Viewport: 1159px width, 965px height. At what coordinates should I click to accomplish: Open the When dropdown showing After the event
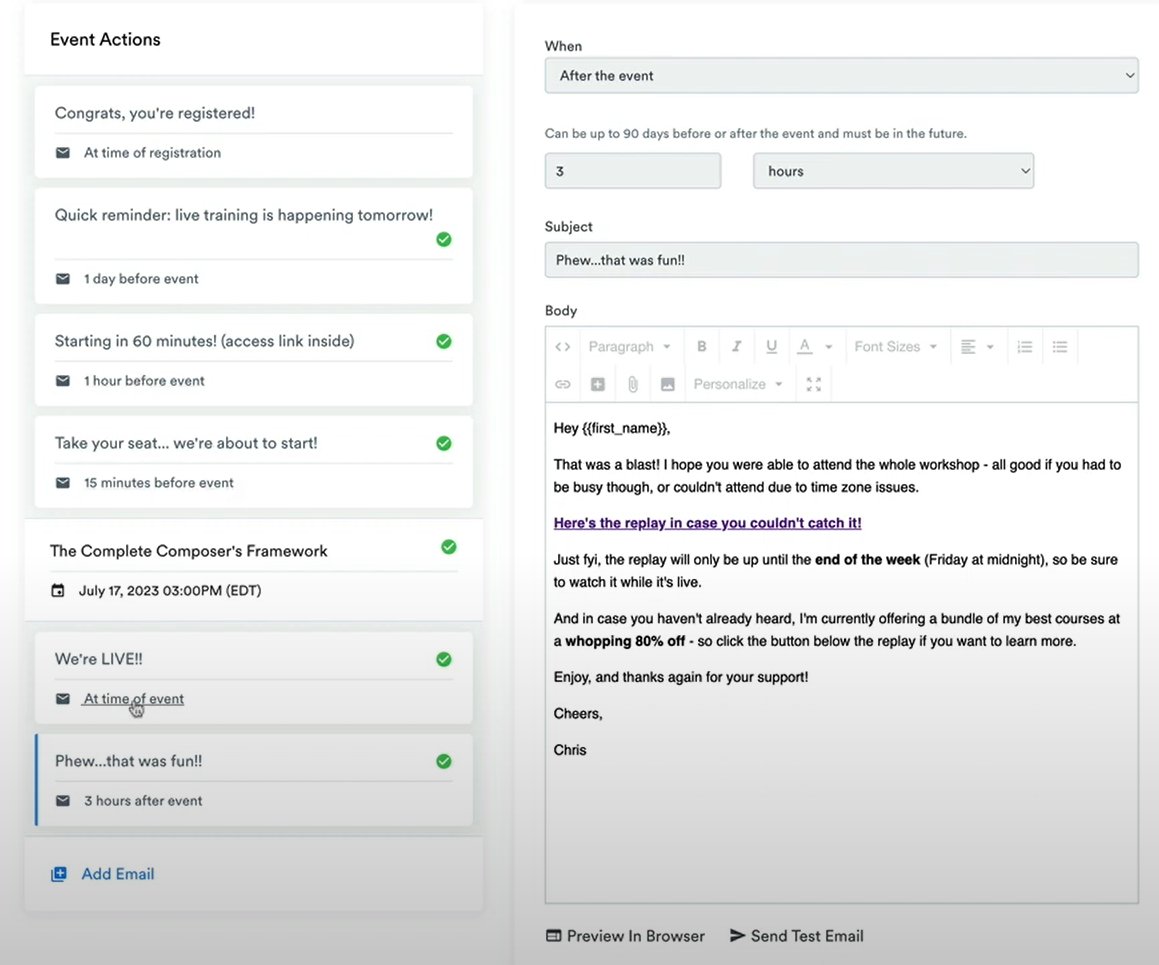point(841,75)
